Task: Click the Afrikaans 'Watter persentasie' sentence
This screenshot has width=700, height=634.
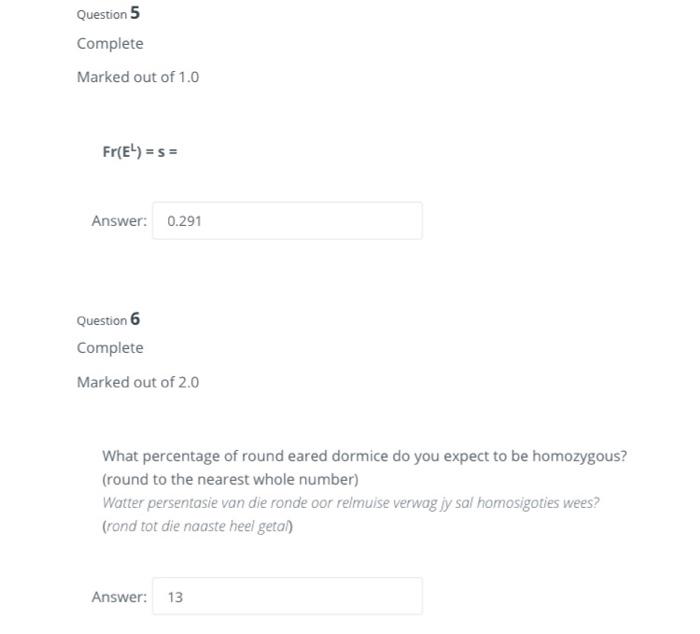Action: pyautogui.click(x=350, y=503)
